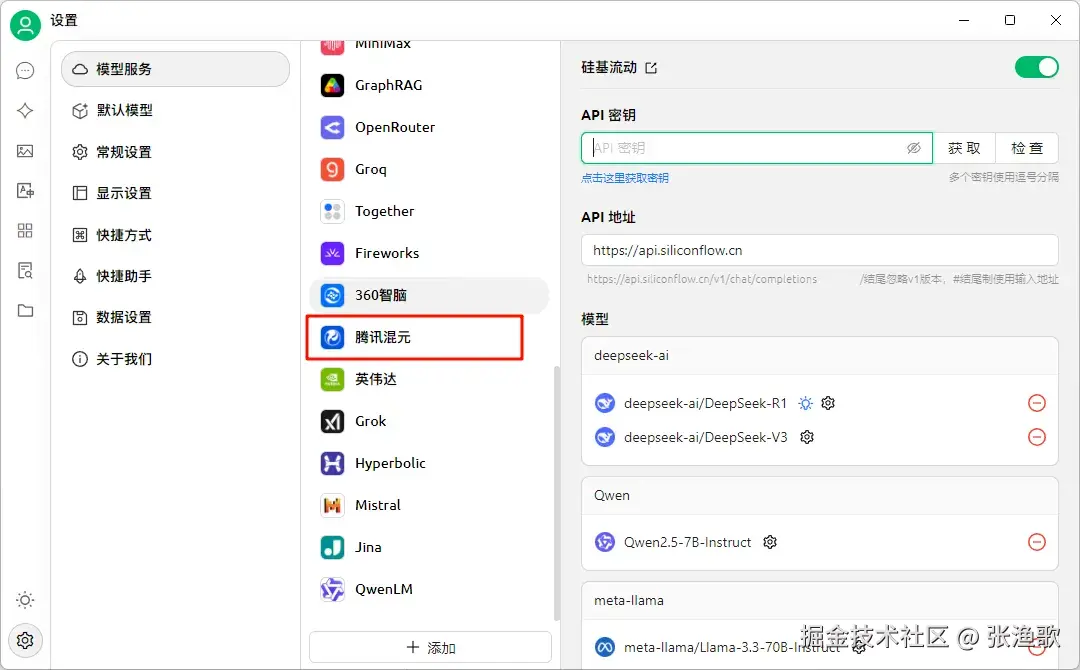Toggle dark theme from the sidebar
The width and height of the screenshot is (1080, 670).
pyautogui.click(x=25, y=600)
